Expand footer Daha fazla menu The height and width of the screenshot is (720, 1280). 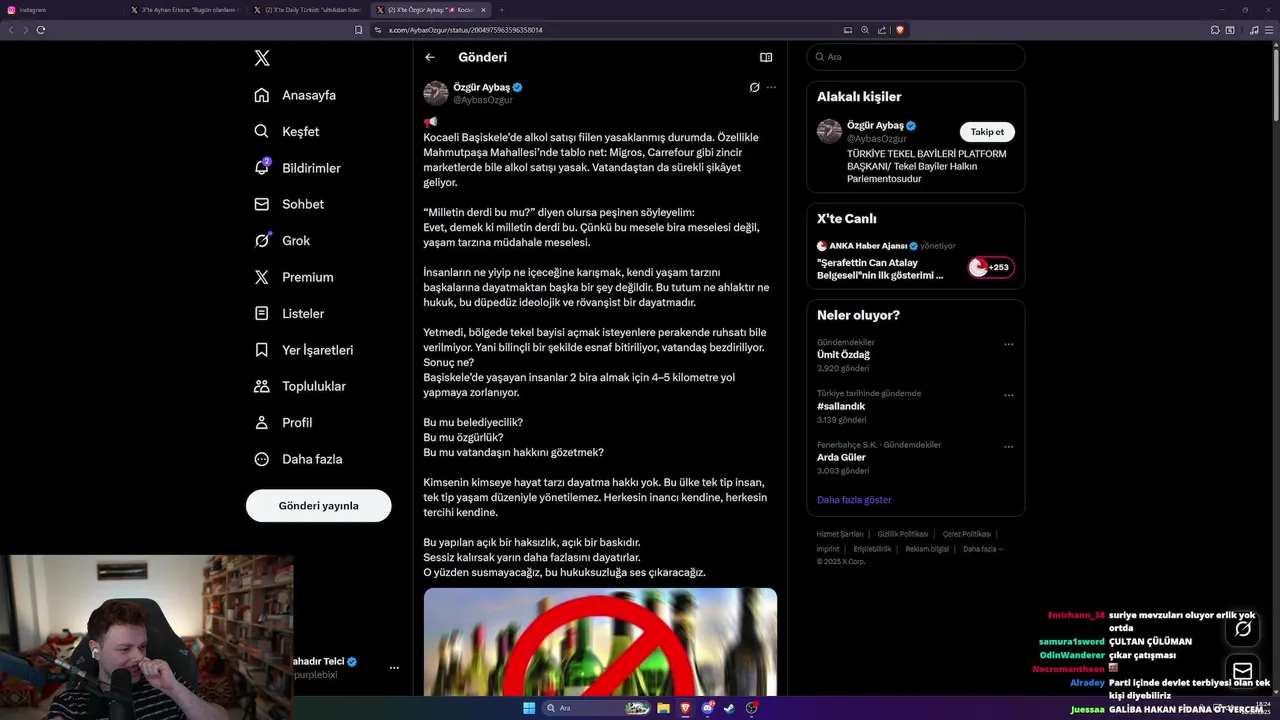click(983, 549)
